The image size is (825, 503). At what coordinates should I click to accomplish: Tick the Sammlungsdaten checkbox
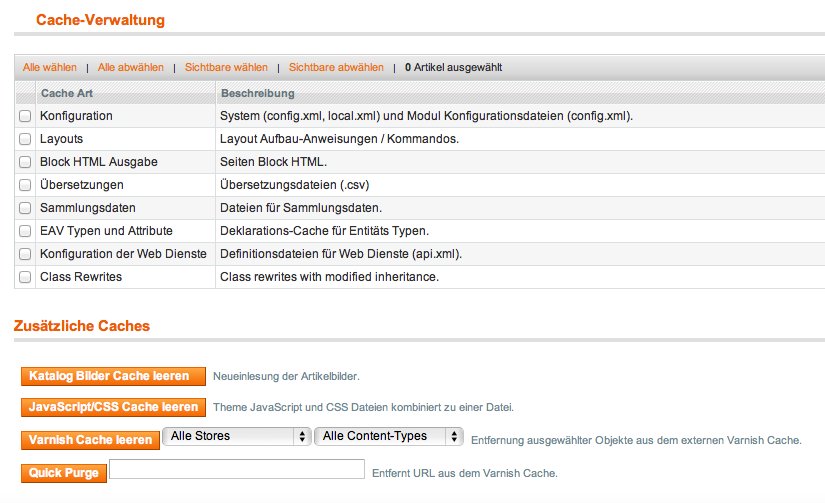click(25, 208)
